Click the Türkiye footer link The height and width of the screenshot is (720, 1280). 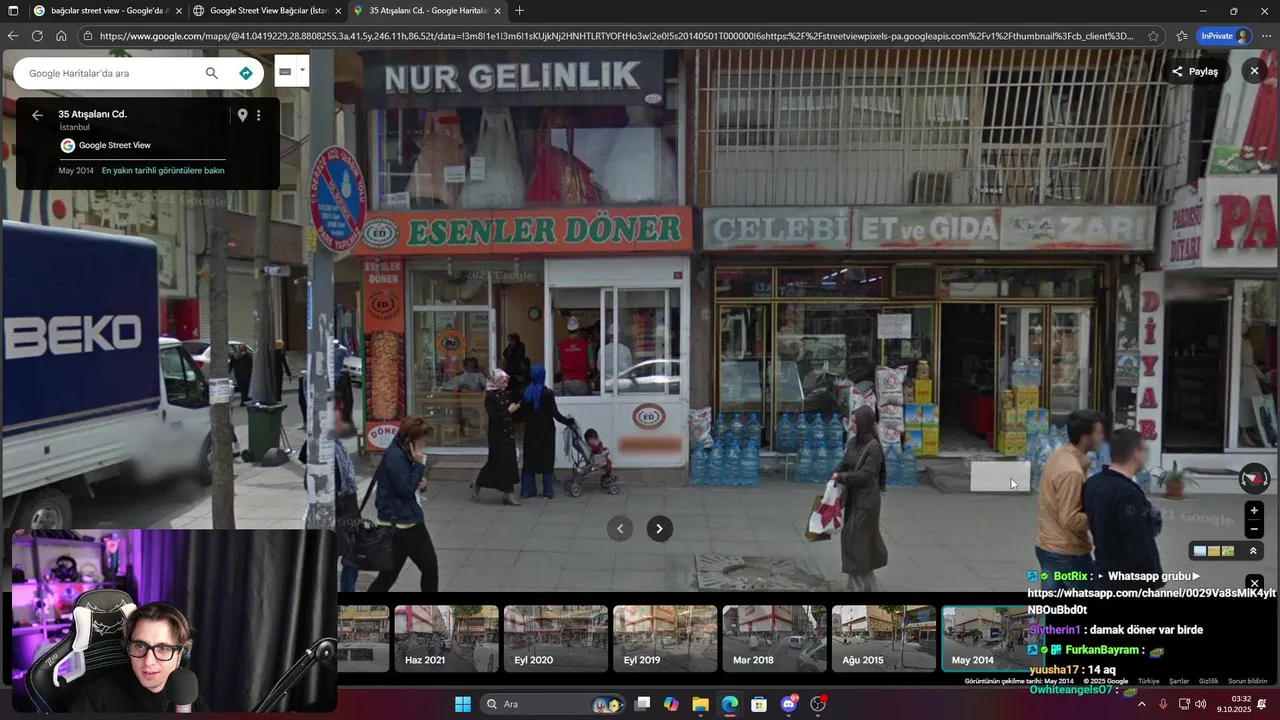coord(1148,681)
